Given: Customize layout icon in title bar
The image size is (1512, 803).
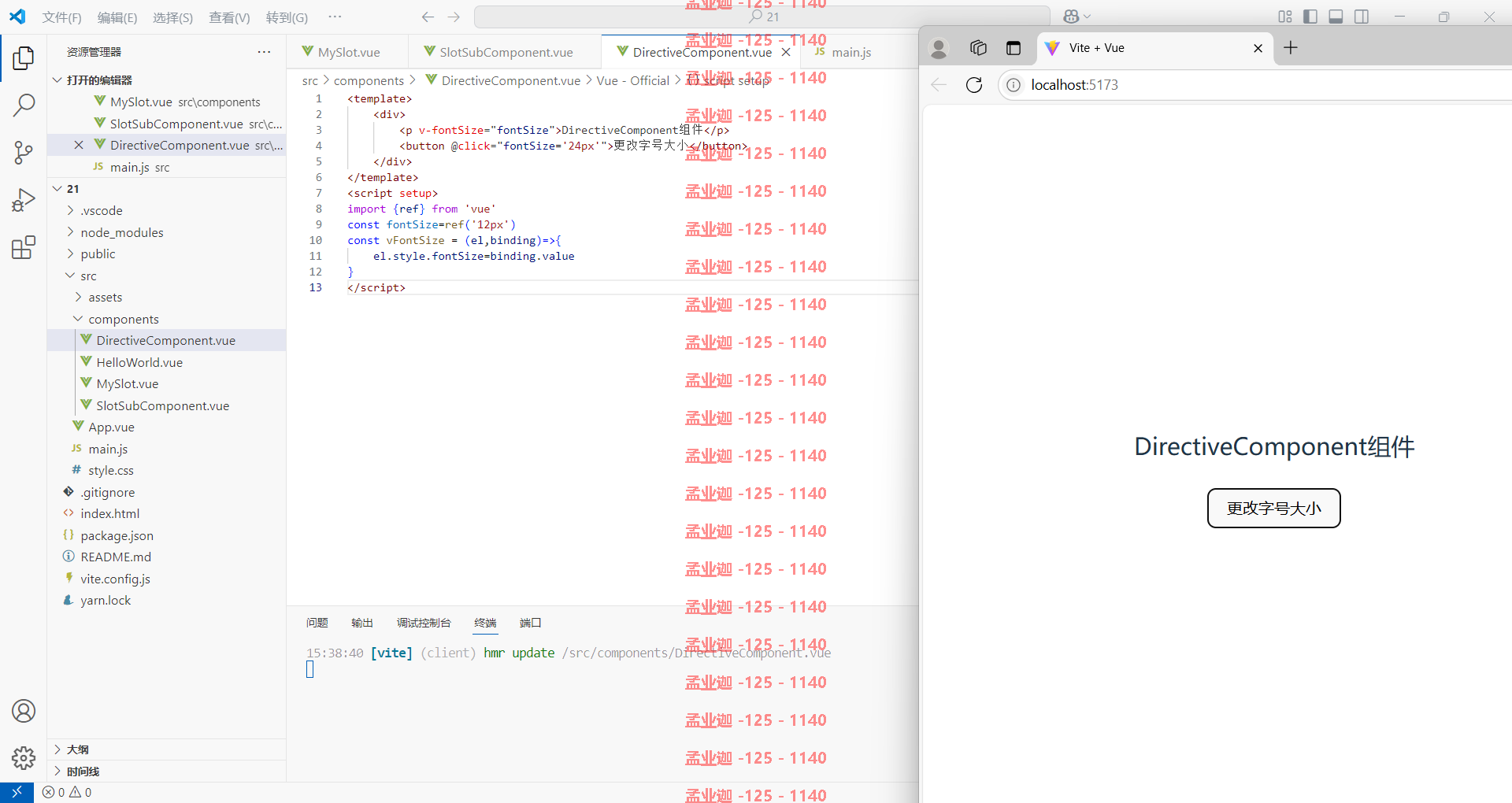Looking at the screenshot, I should click(x=1285, y=17).
